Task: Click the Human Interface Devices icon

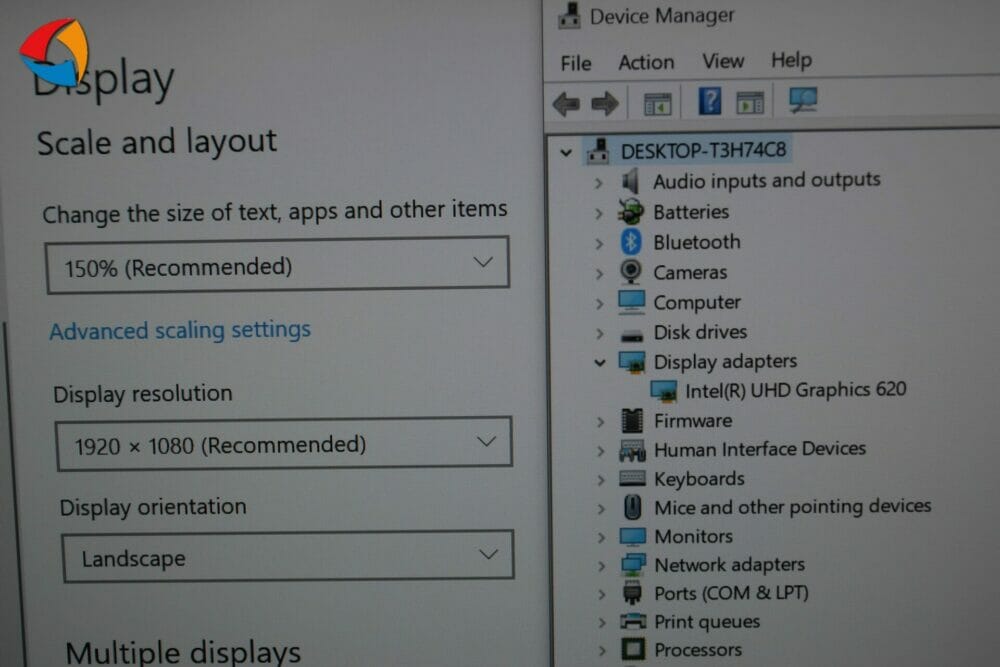Action: (632, 450)
